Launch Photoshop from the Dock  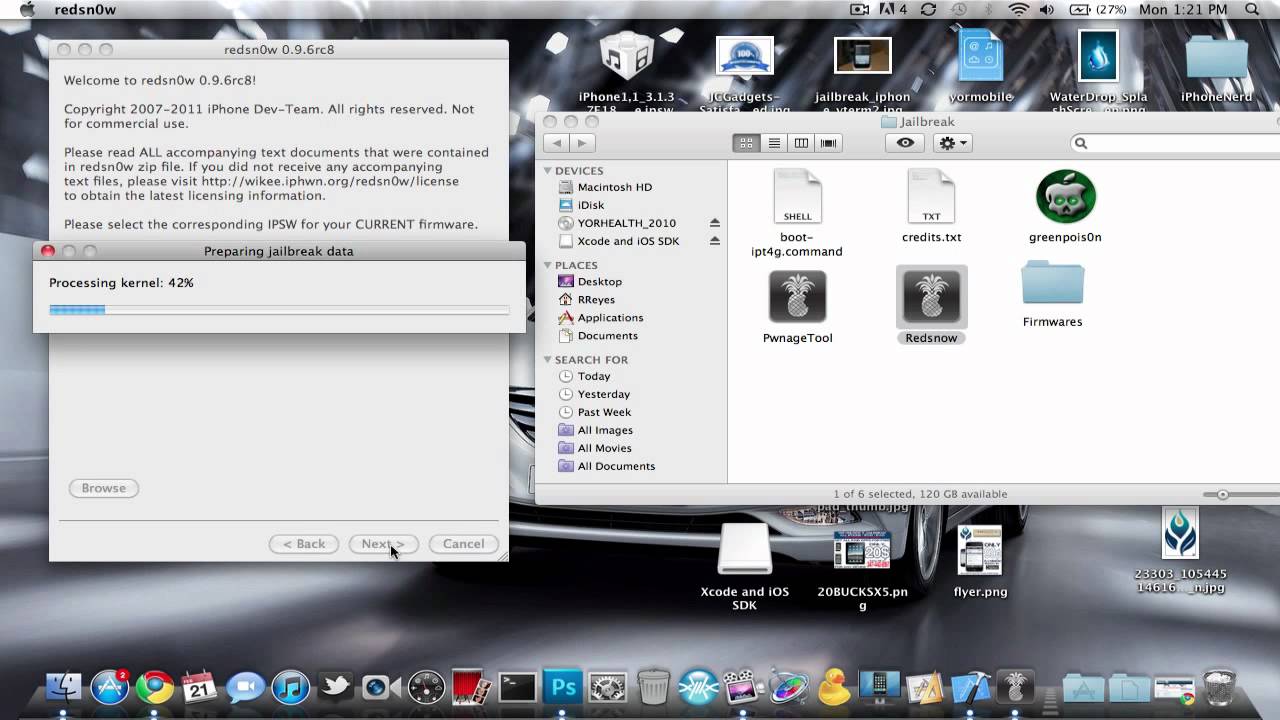(563, 687)
